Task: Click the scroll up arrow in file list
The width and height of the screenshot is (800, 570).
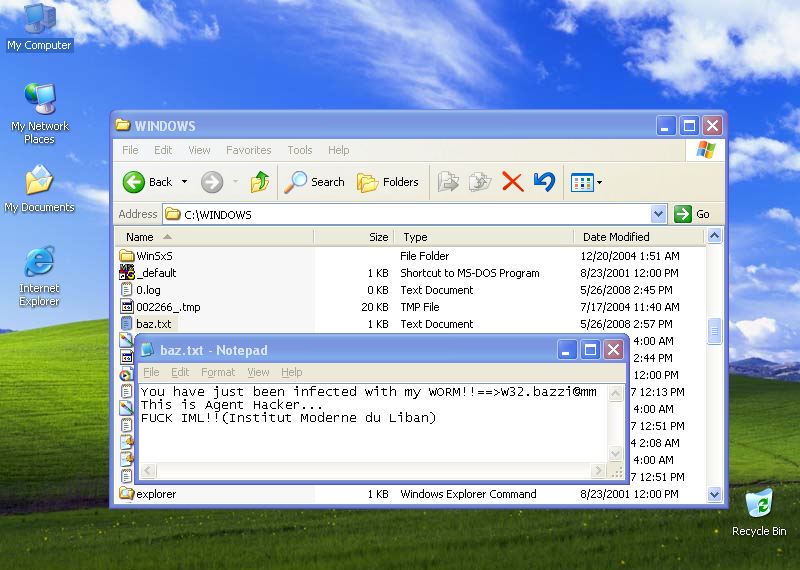Action: coord(714,236)
